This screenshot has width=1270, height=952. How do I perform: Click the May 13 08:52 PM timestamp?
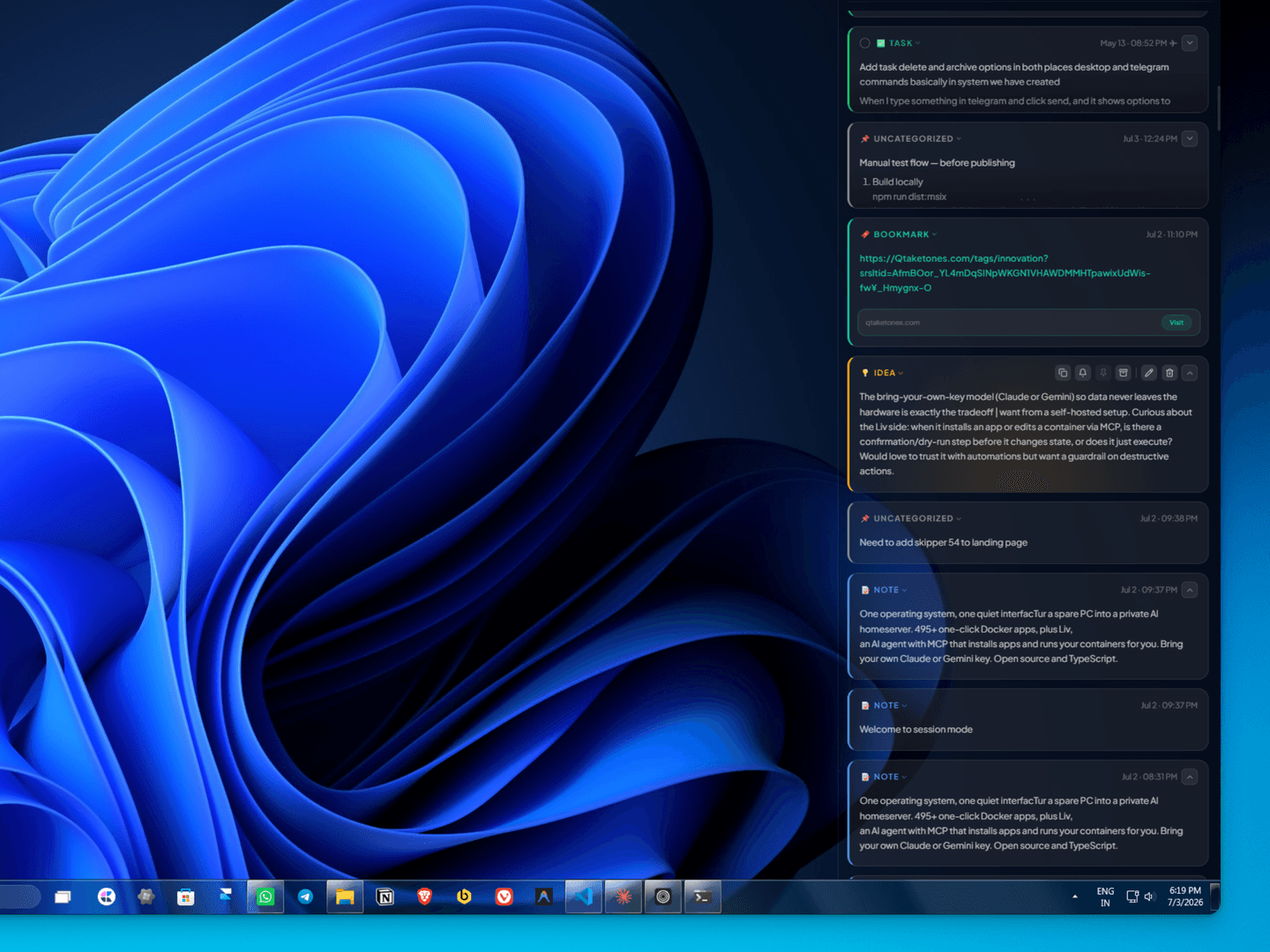click(x=1133, y=43)
